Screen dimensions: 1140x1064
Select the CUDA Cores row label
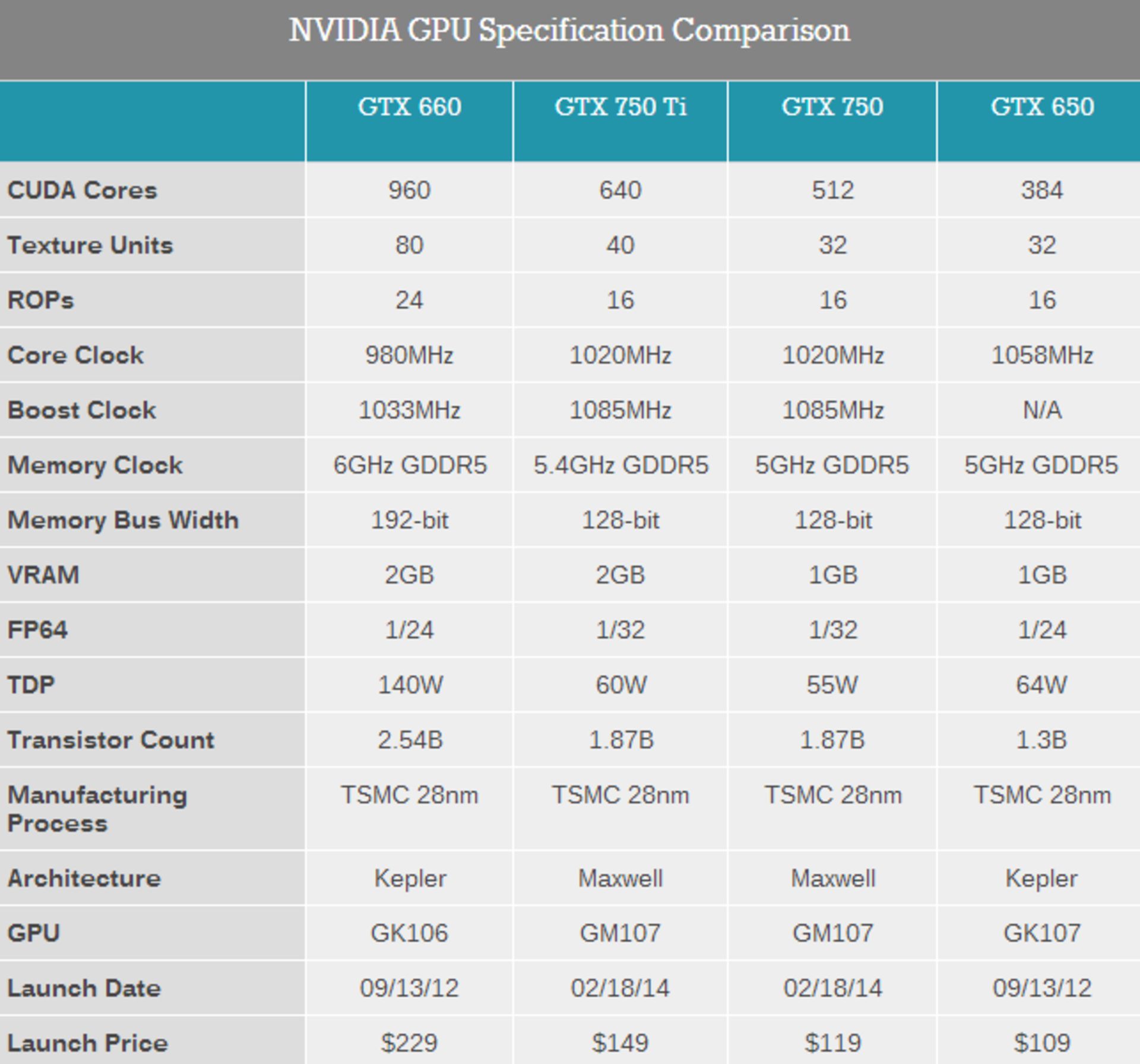coord(82,191)
